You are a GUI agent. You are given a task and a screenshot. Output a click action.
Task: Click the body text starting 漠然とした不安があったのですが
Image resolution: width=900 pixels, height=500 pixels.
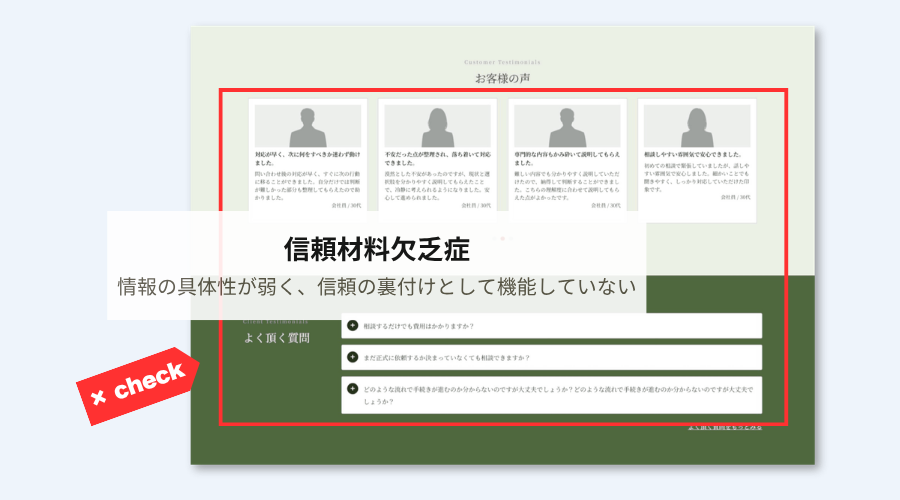click(x=437, y=185)
